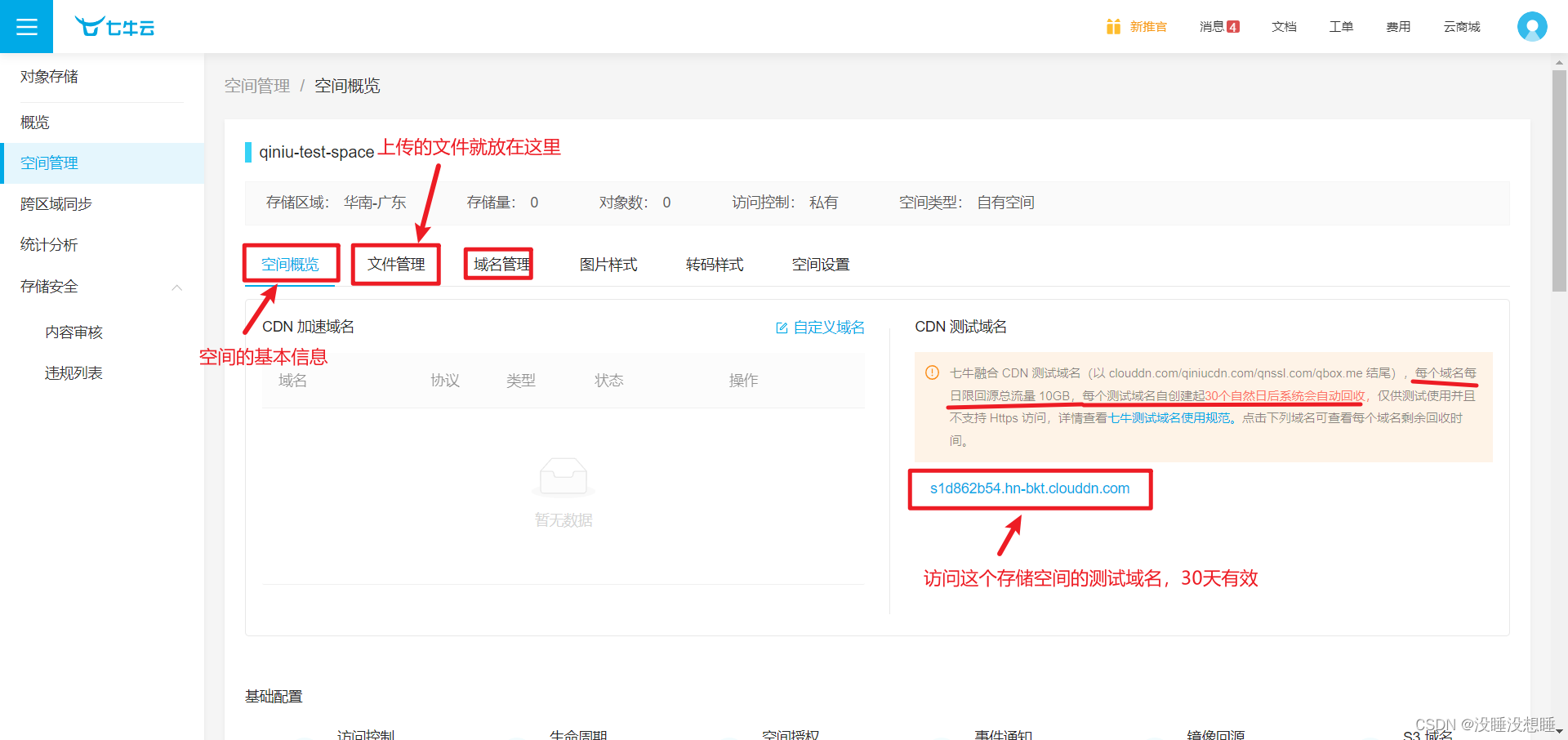
Task: Click the CDN 测试域名 heading
Action: (x=960, y=327)
